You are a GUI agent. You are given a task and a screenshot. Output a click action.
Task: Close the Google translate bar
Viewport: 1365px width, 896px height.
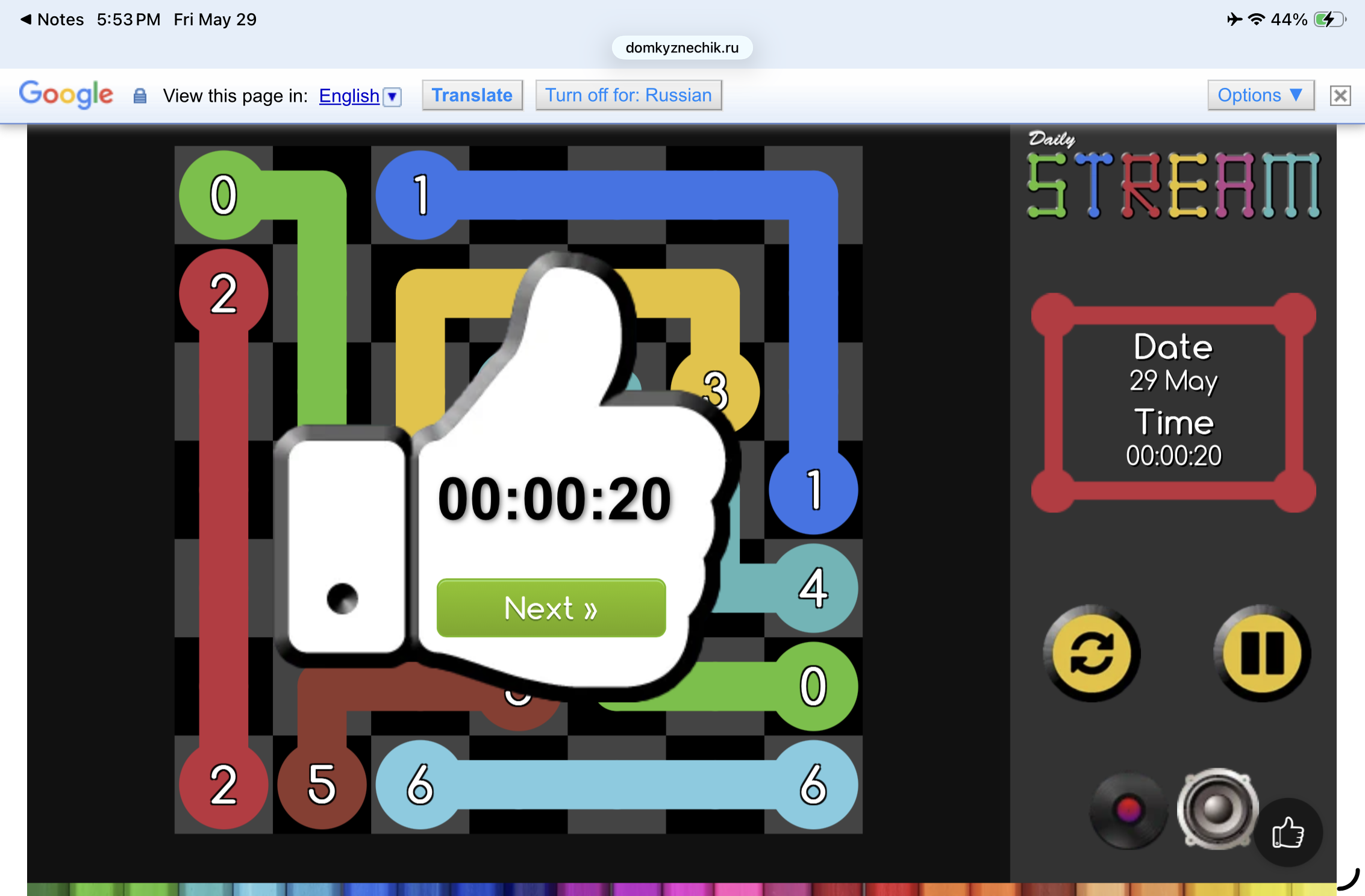click(1340, 96)
